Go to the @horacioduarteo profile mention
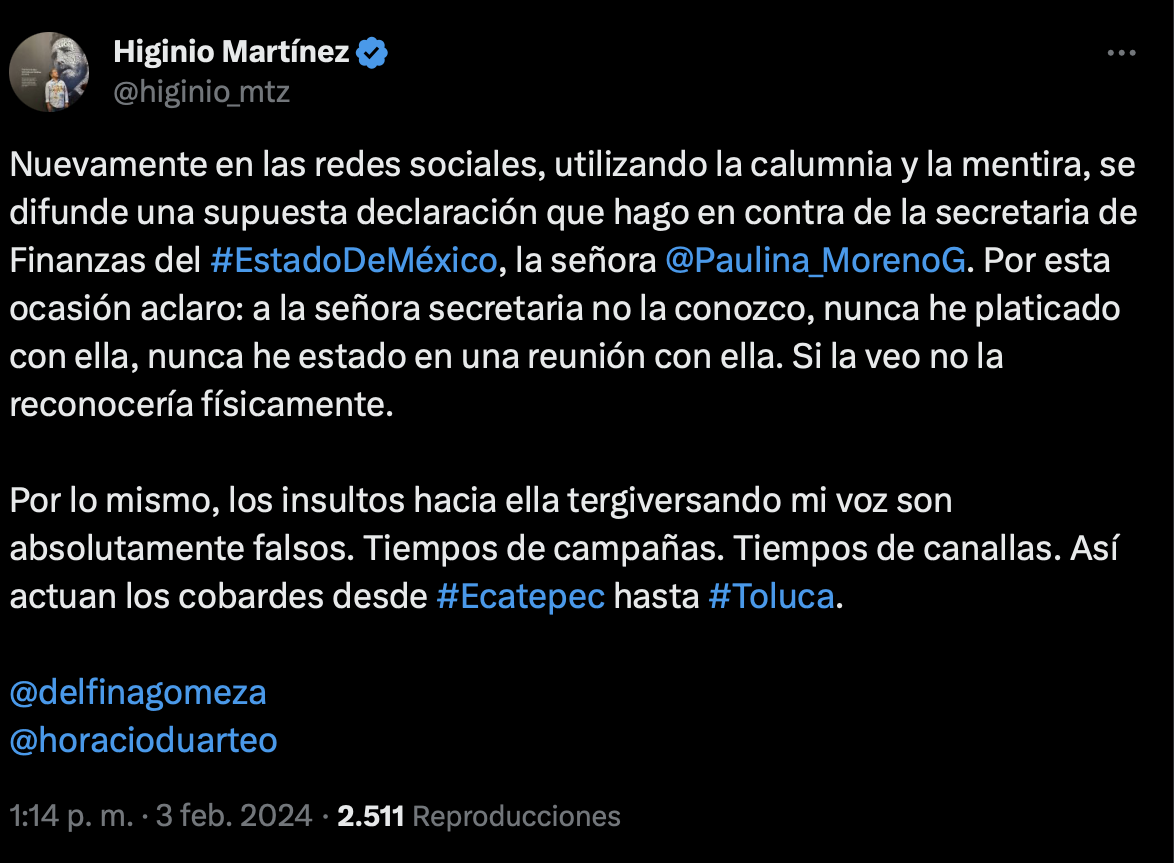 143,740
